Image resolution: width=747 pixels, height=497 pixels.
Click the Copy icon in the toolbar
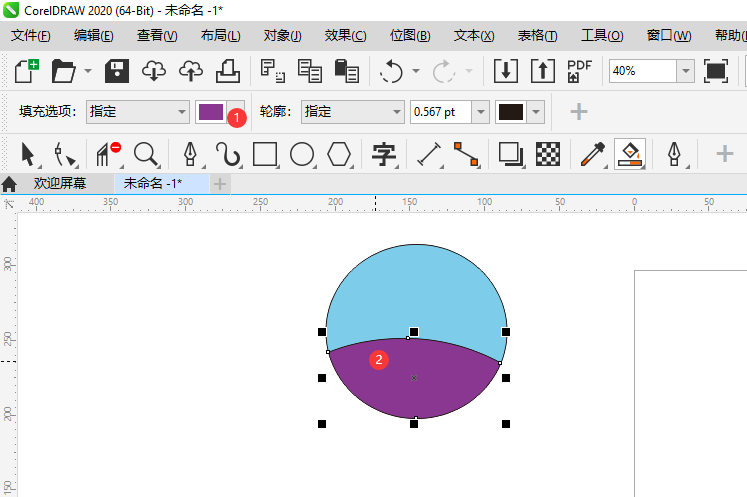click(x=310, y=71)
